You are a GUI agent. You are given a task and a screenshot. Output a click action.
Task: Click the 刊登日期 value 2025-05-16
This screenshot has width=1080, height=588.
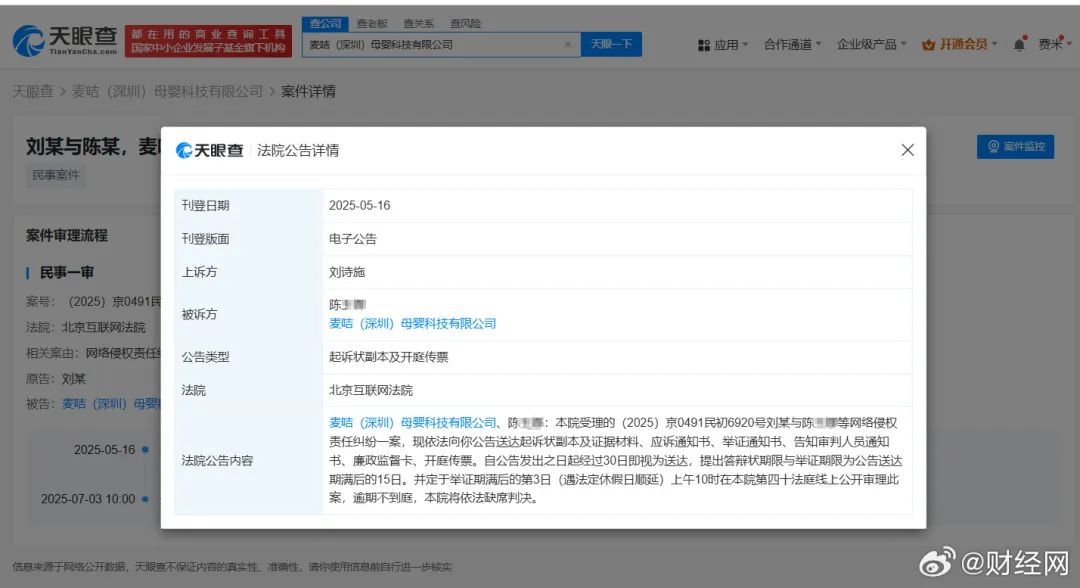(360, 205)
